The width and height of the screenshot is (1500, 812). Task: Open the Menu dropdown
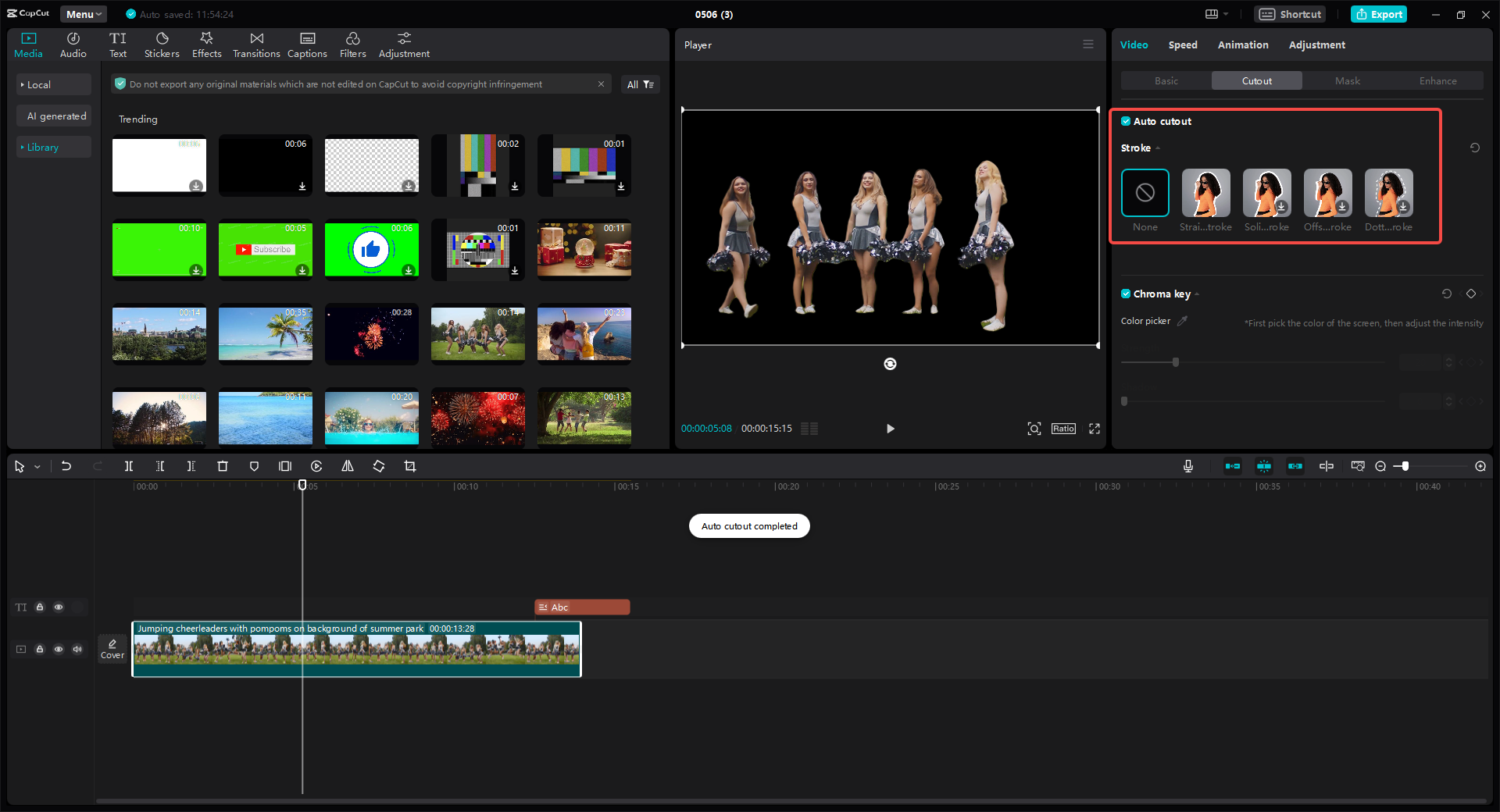pyautogui.click(x=84, y=14)
